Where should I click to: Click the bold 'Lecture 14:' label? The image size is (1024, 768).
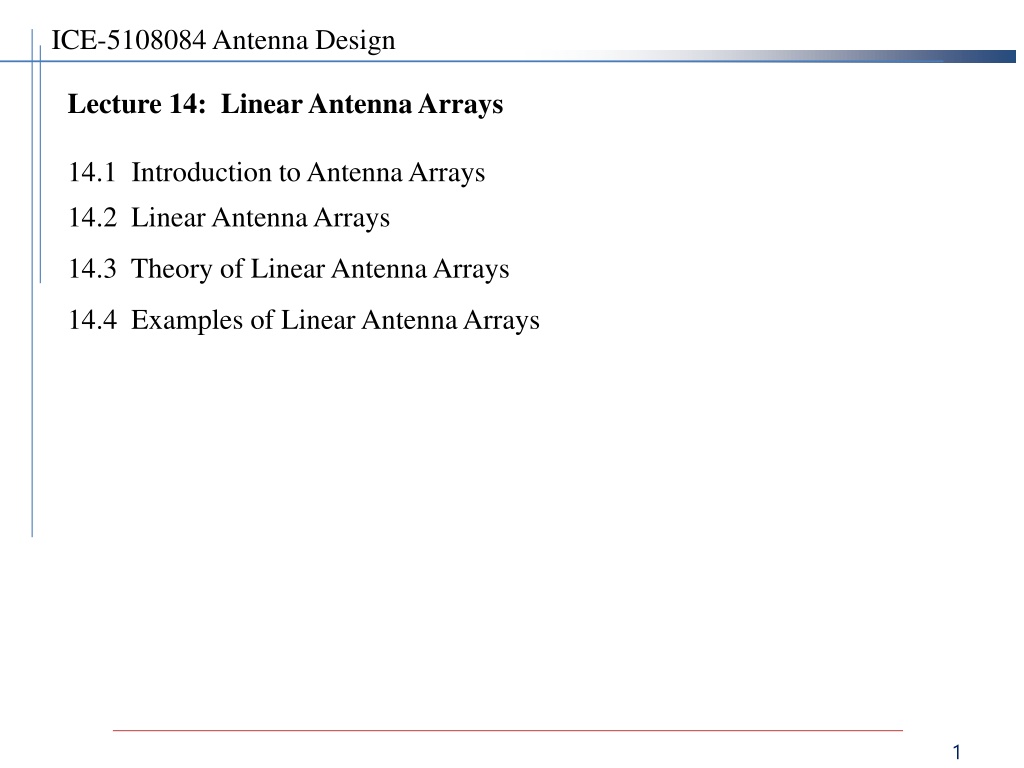[x=137, y=104]
